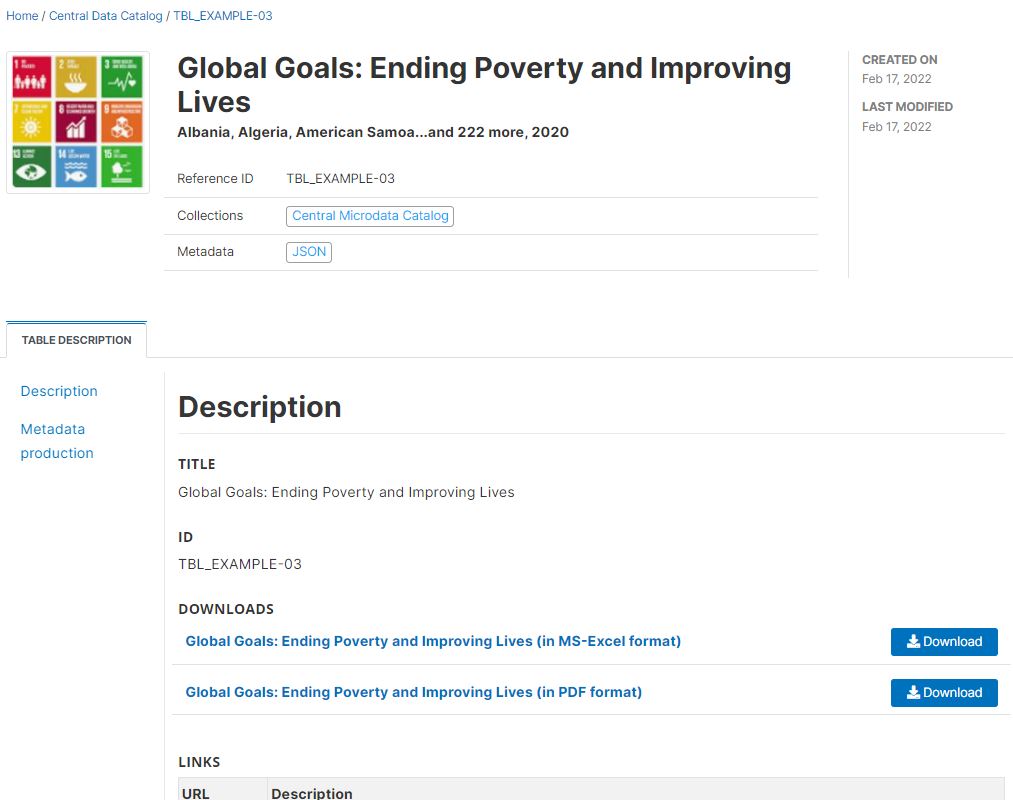Click the blue SDG 14 fish tile

point(77,167)
